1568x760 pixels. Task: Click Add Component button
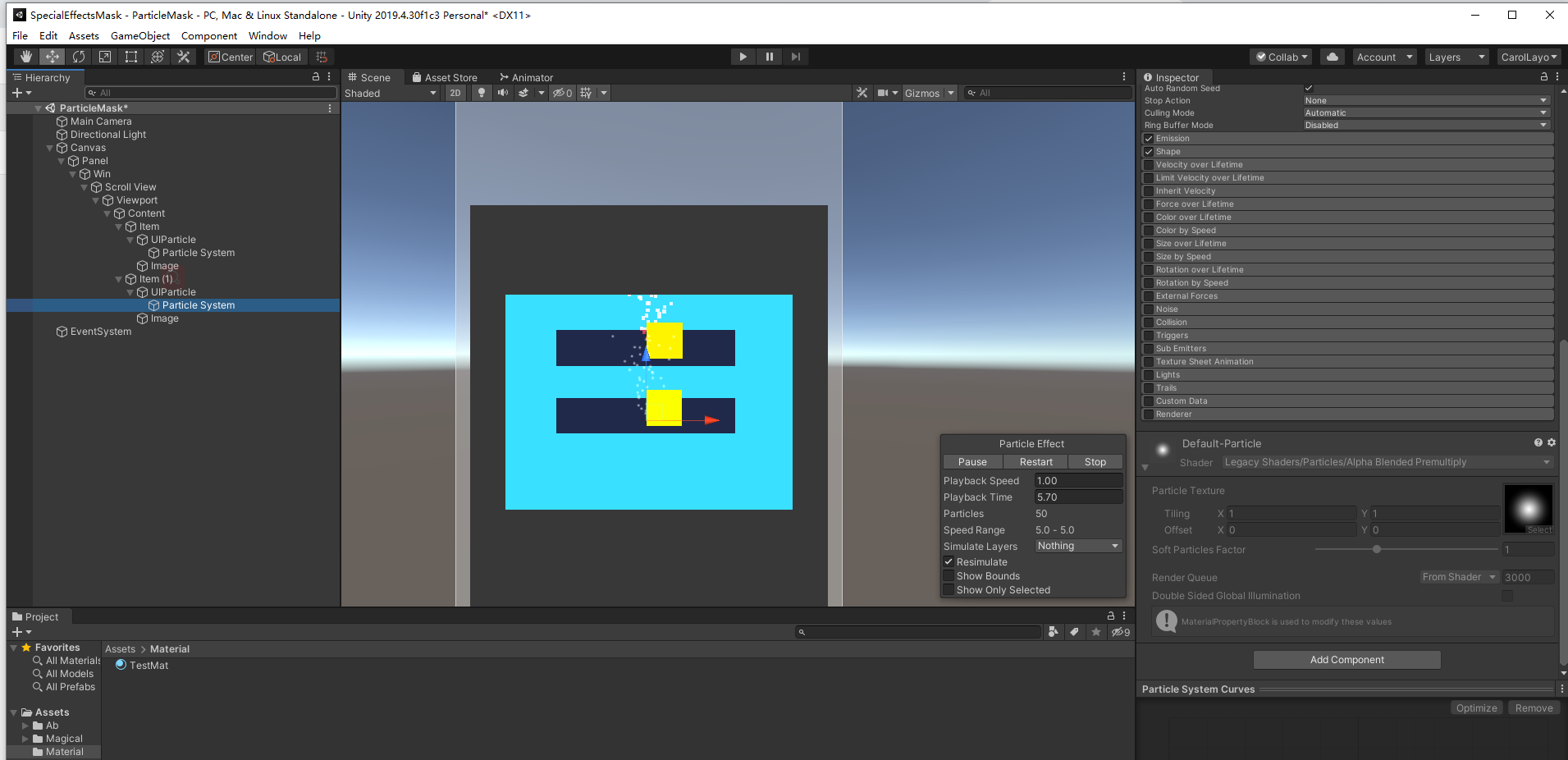pos(1346,660)
